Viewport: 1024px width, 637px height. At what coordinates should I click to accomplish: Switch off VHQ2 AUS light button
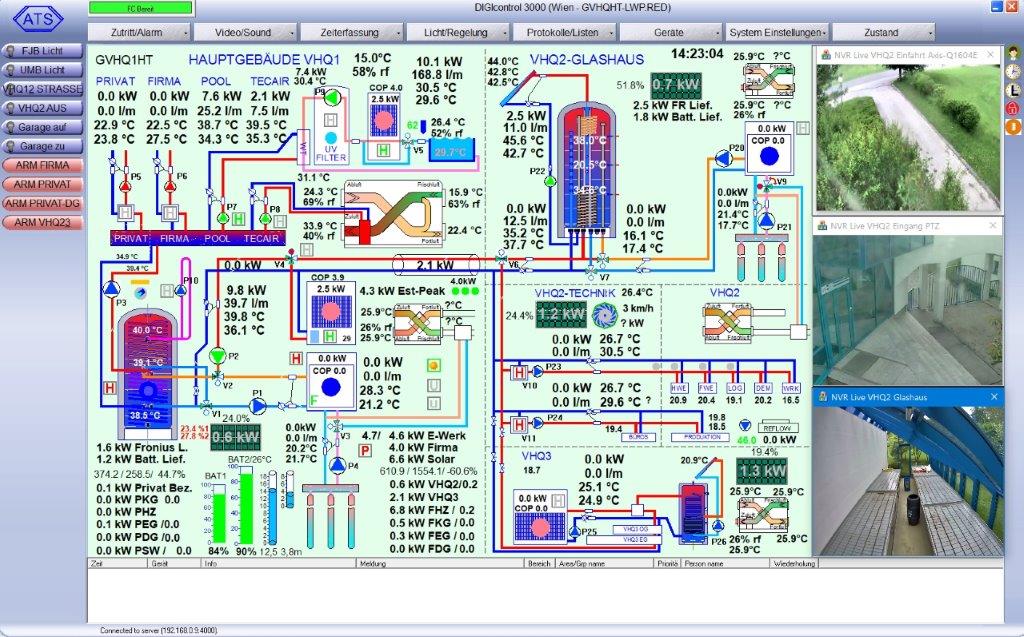(41, 108)
